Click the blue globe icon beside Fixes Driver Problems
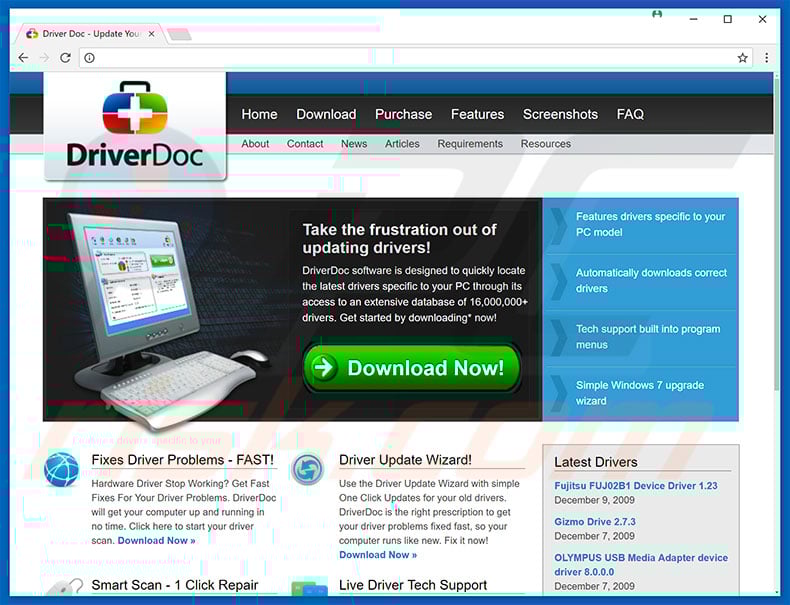Image resolution: width=790 pixels, height=605 pixels. (61, 469)
